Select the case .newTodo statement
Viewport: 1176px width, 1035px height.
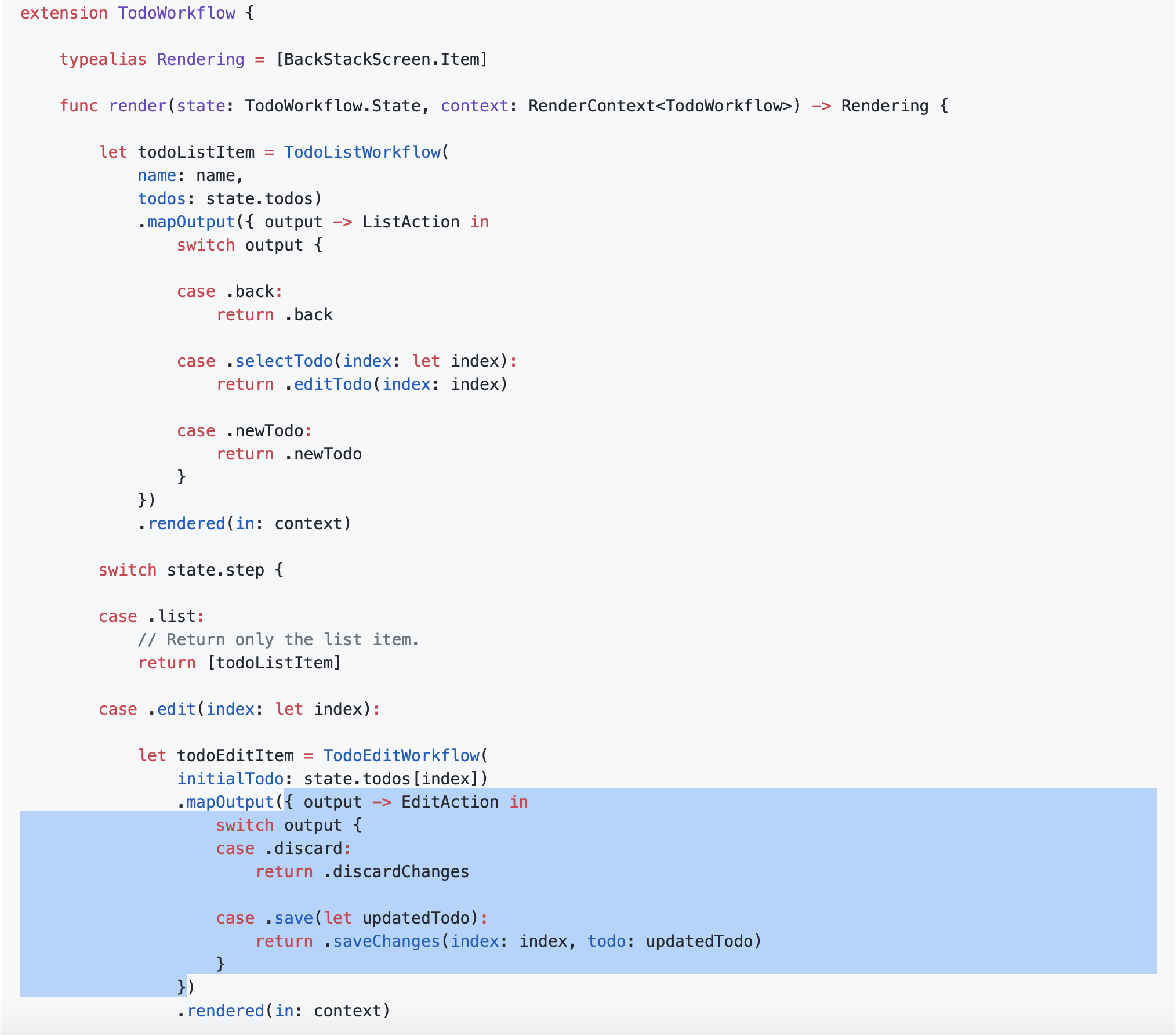click(243, 430)
